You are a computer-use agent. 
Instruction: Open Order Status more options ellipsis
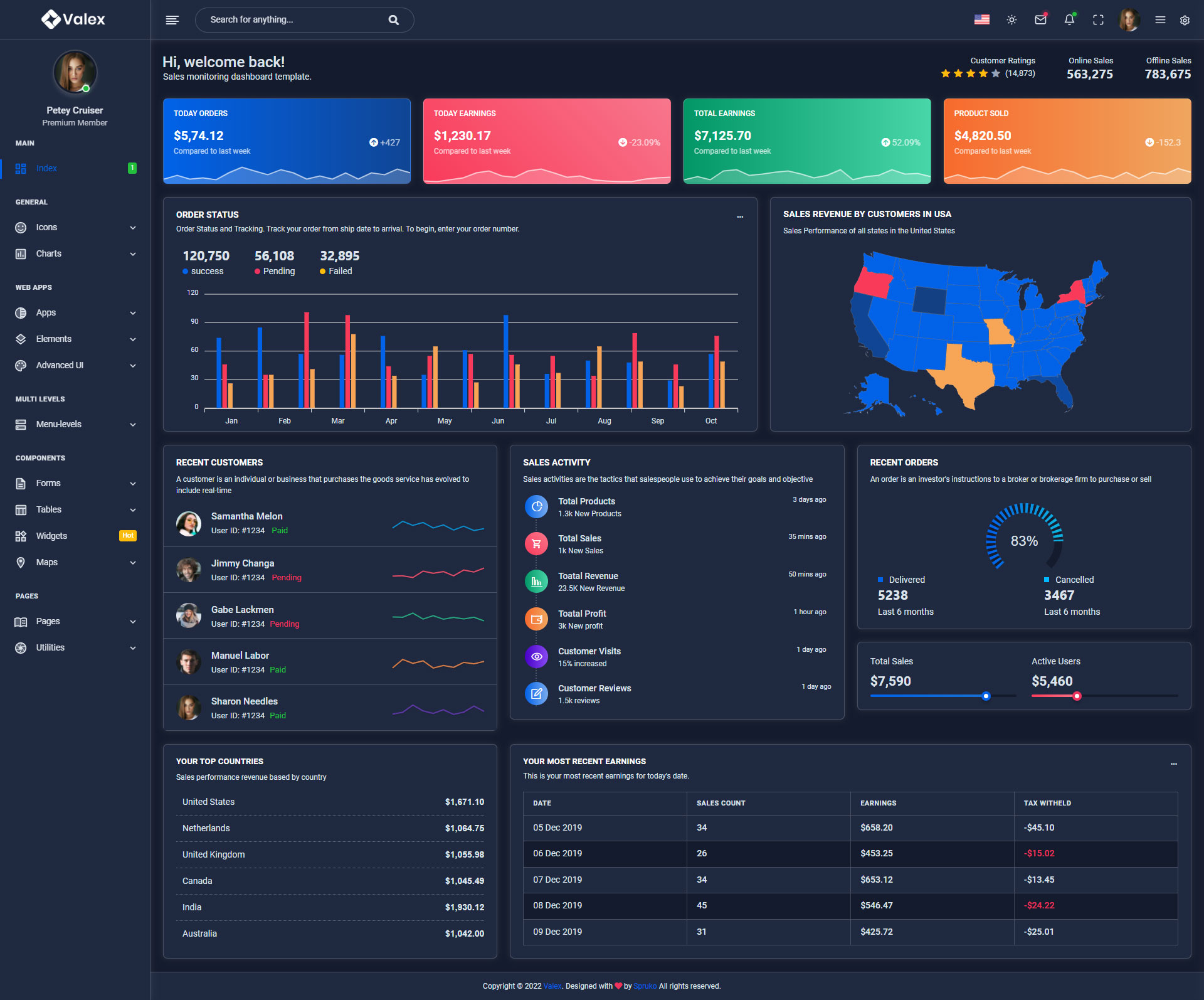(740, 216)
